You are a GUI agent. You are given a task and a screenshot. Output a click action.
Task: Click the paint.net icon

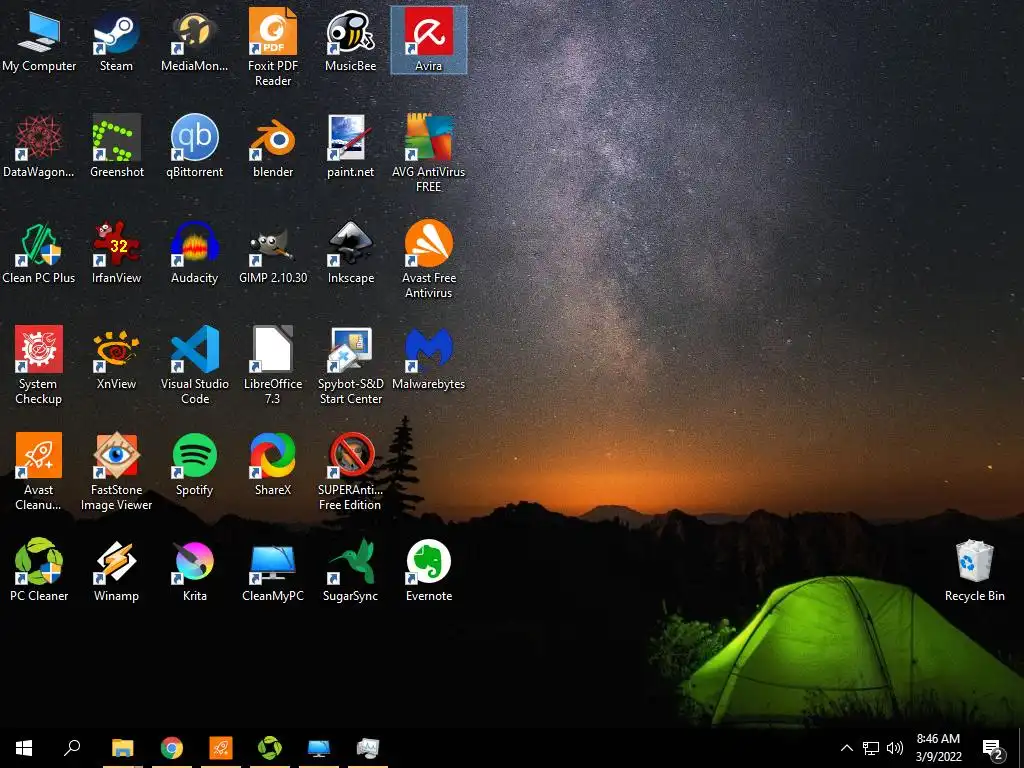[x=351, y=146]
